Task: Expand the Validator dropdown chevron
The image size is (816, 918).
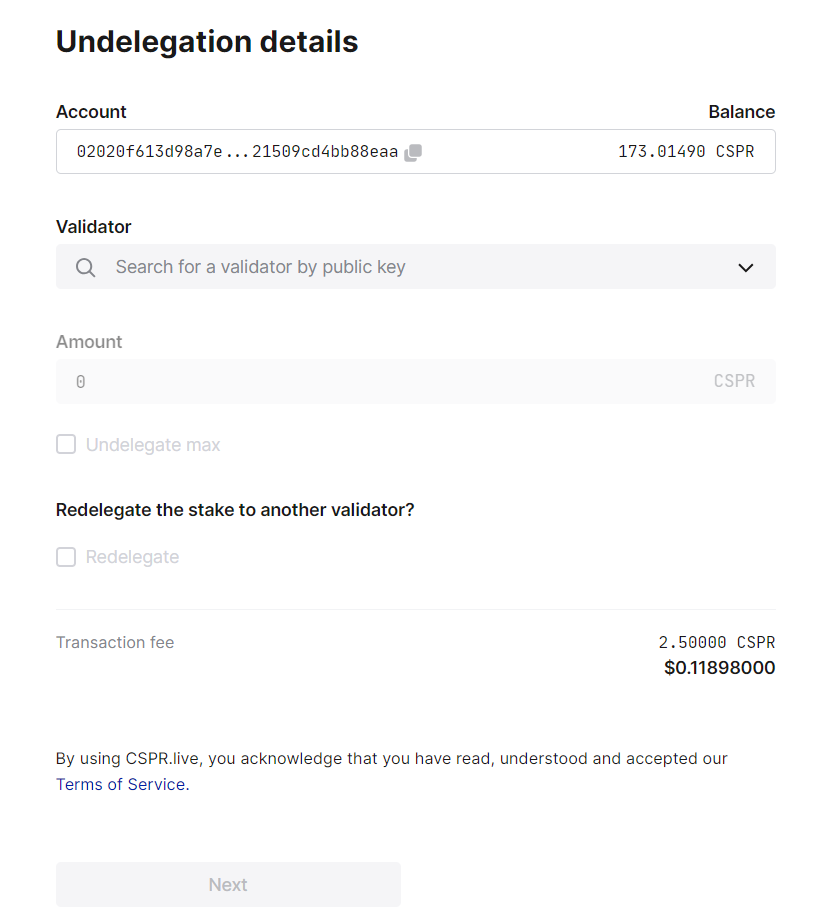Action: click(745, 267)
